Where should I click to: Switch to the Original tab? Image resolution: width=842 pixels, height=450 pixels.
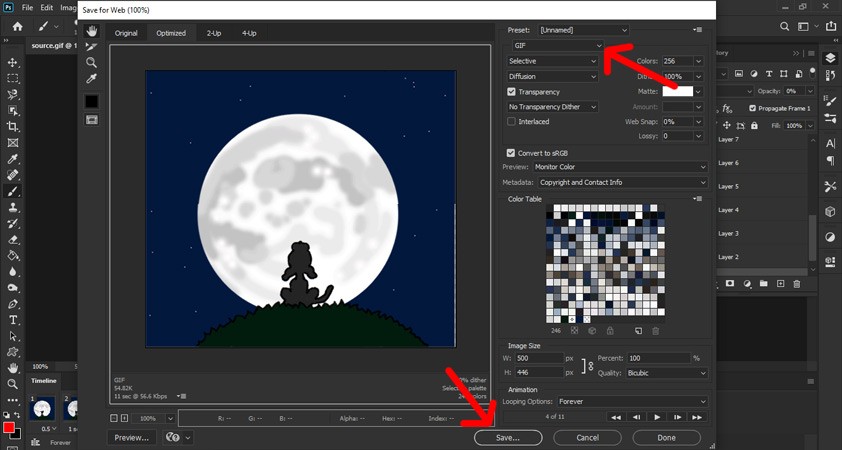(x=126, y=33)
